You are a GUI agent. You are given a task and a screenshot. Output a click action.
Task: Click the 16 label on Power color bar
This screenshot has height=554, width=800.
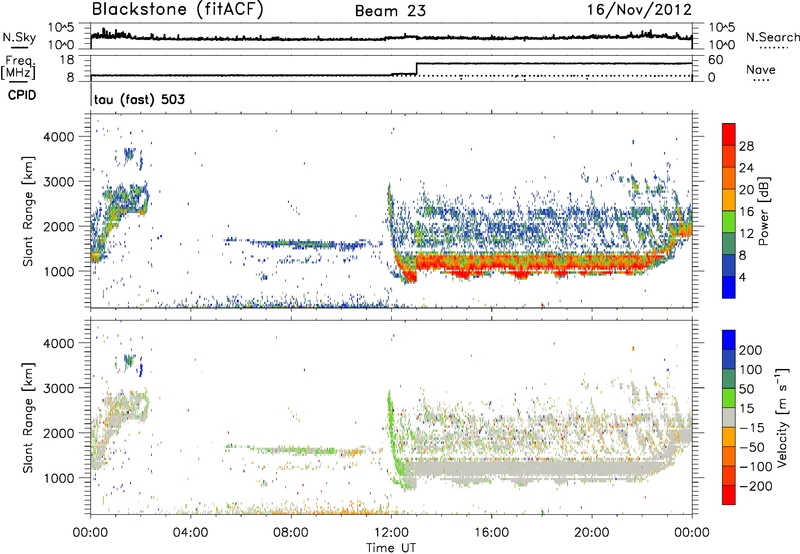[746, 212]
